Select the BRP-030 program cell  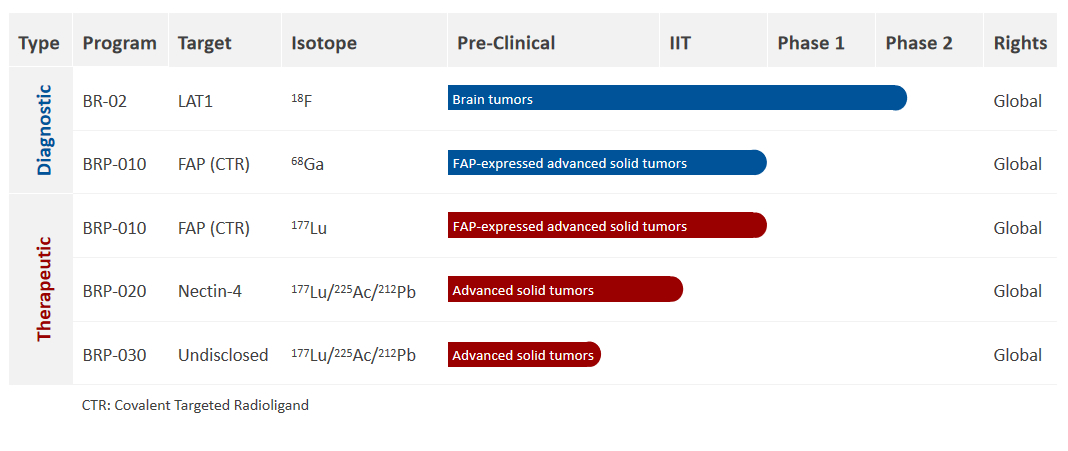click(x=114, y=355)
